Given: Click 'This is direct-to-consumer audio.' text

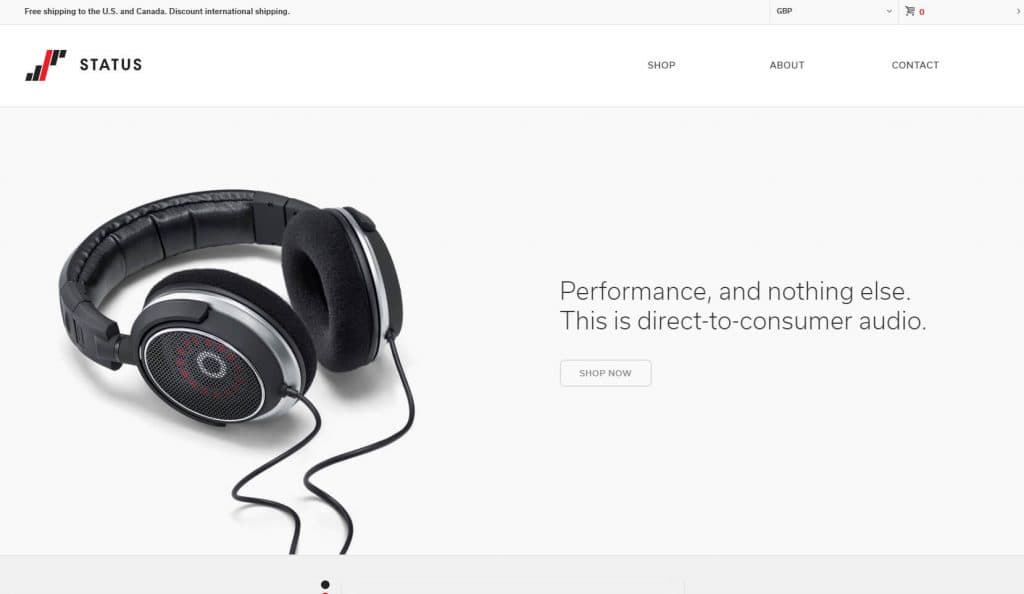Looking at the screenshot, I should (743, 320).
